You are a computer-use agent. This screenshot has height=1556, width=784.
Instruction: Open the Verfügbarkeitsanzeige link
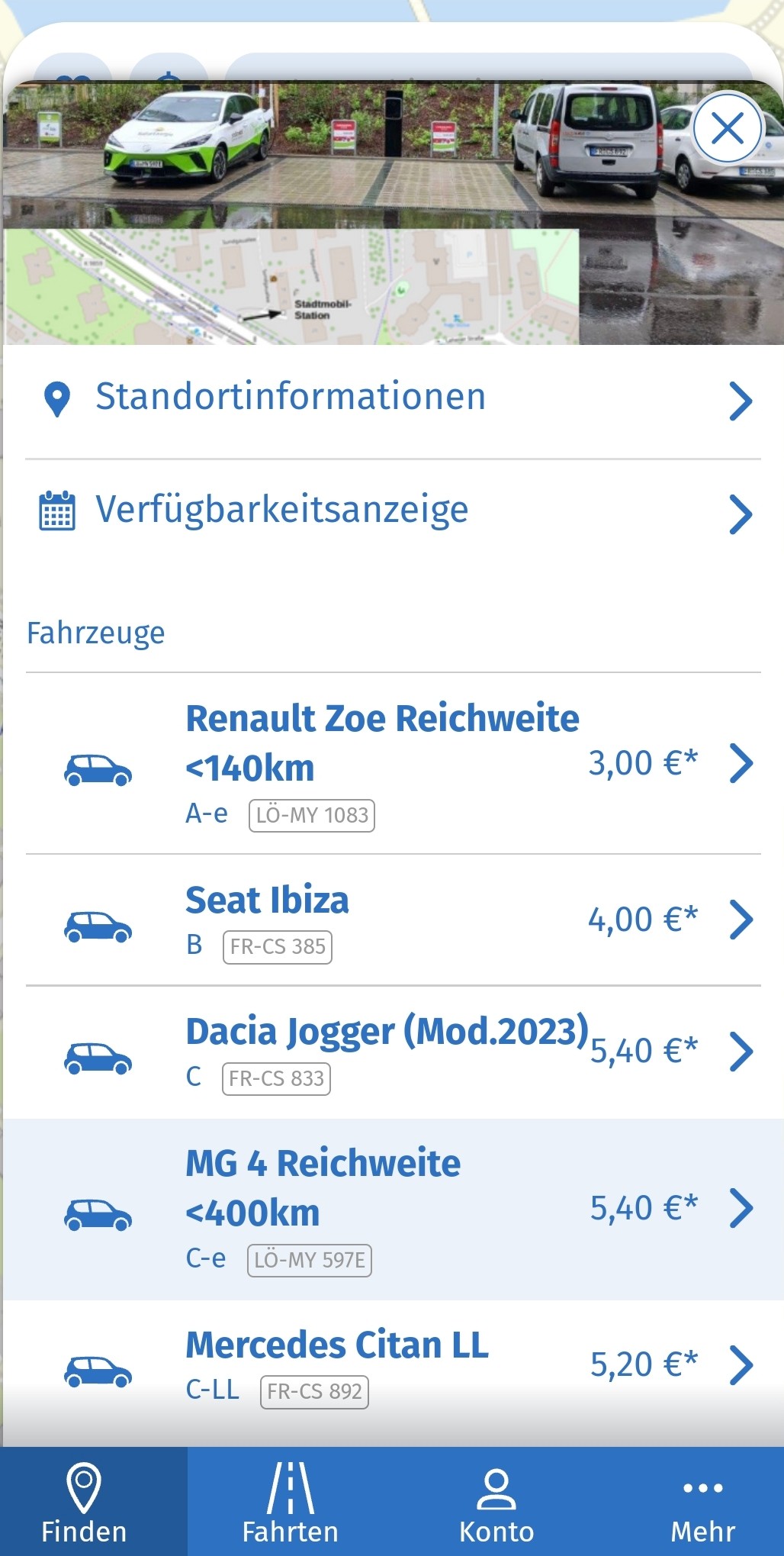point(281,511)
